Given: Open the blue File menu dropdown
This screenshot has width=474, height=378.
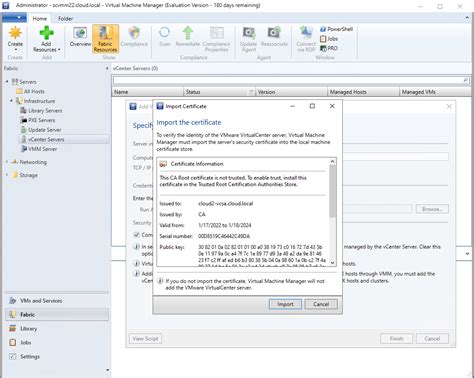Looking at the screenshot, I should (x=14, y=17).
